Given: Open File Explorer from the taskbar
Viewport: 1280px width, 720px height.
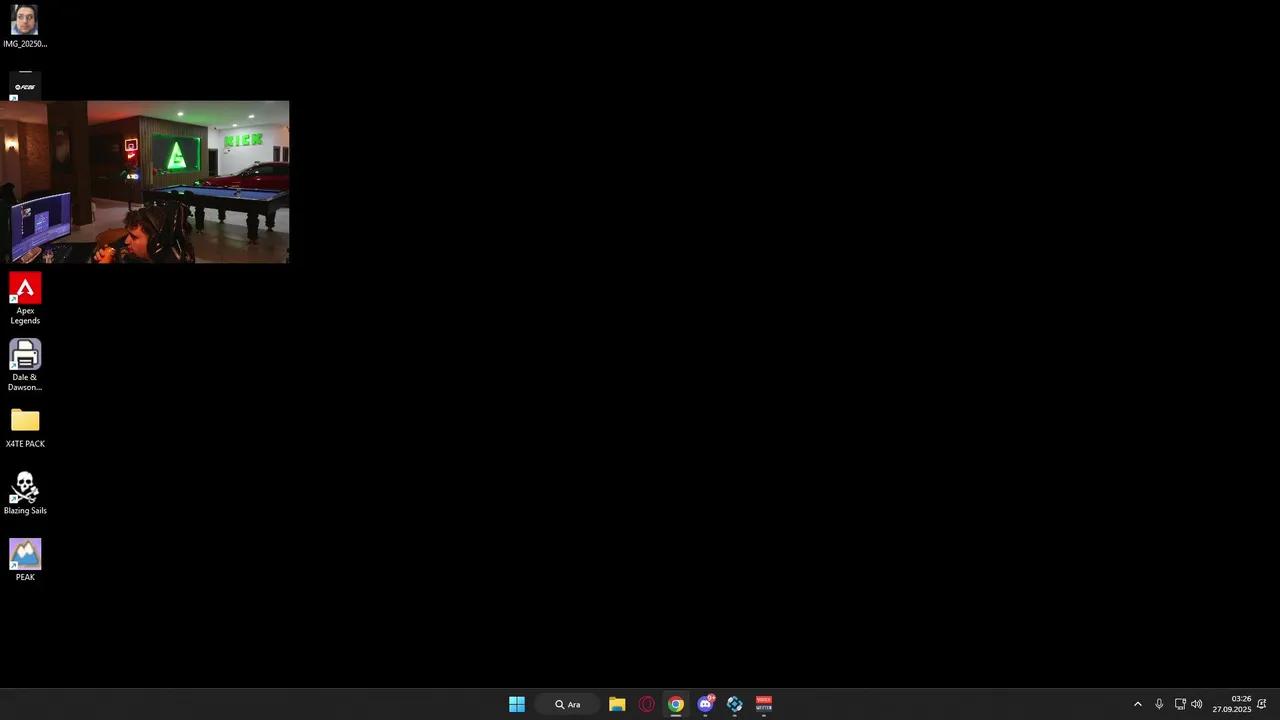Looking at the screenshot, I should [x=617, y=704].
